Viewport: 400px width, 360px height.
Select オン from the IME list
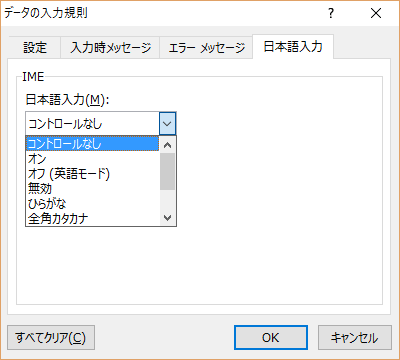pyautogui.click(x=92, y=159)
